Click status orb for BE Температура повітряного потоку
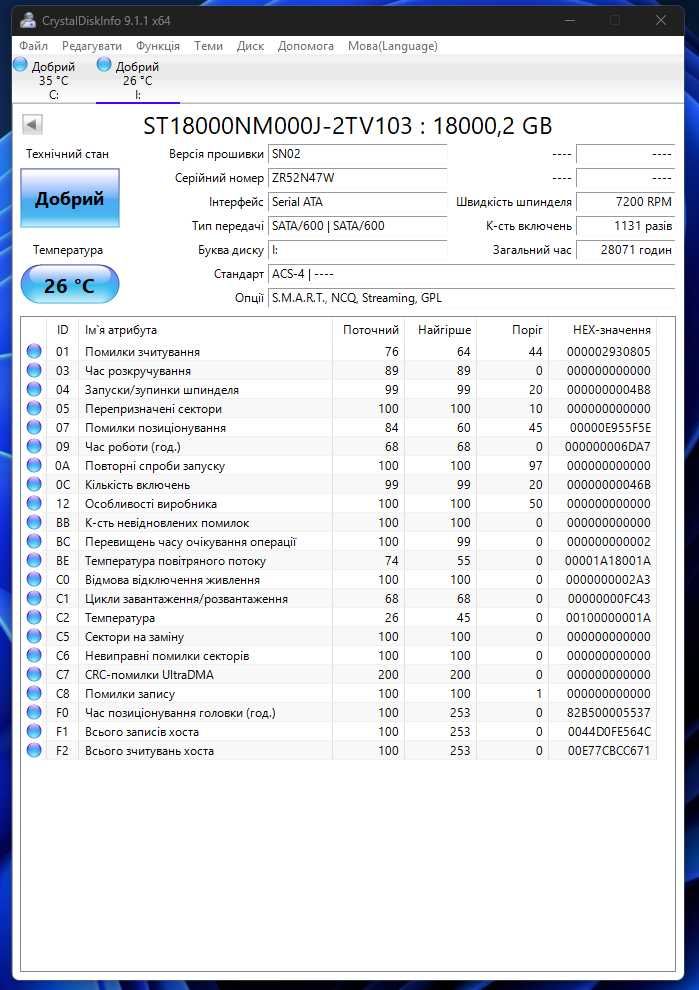The image size is (699, 990). [x=34, y=561]
